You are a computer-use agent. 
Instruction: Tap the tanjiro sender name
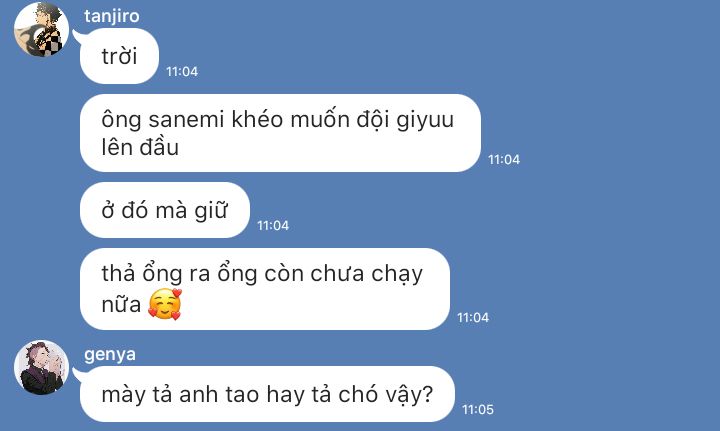[112, 16]
